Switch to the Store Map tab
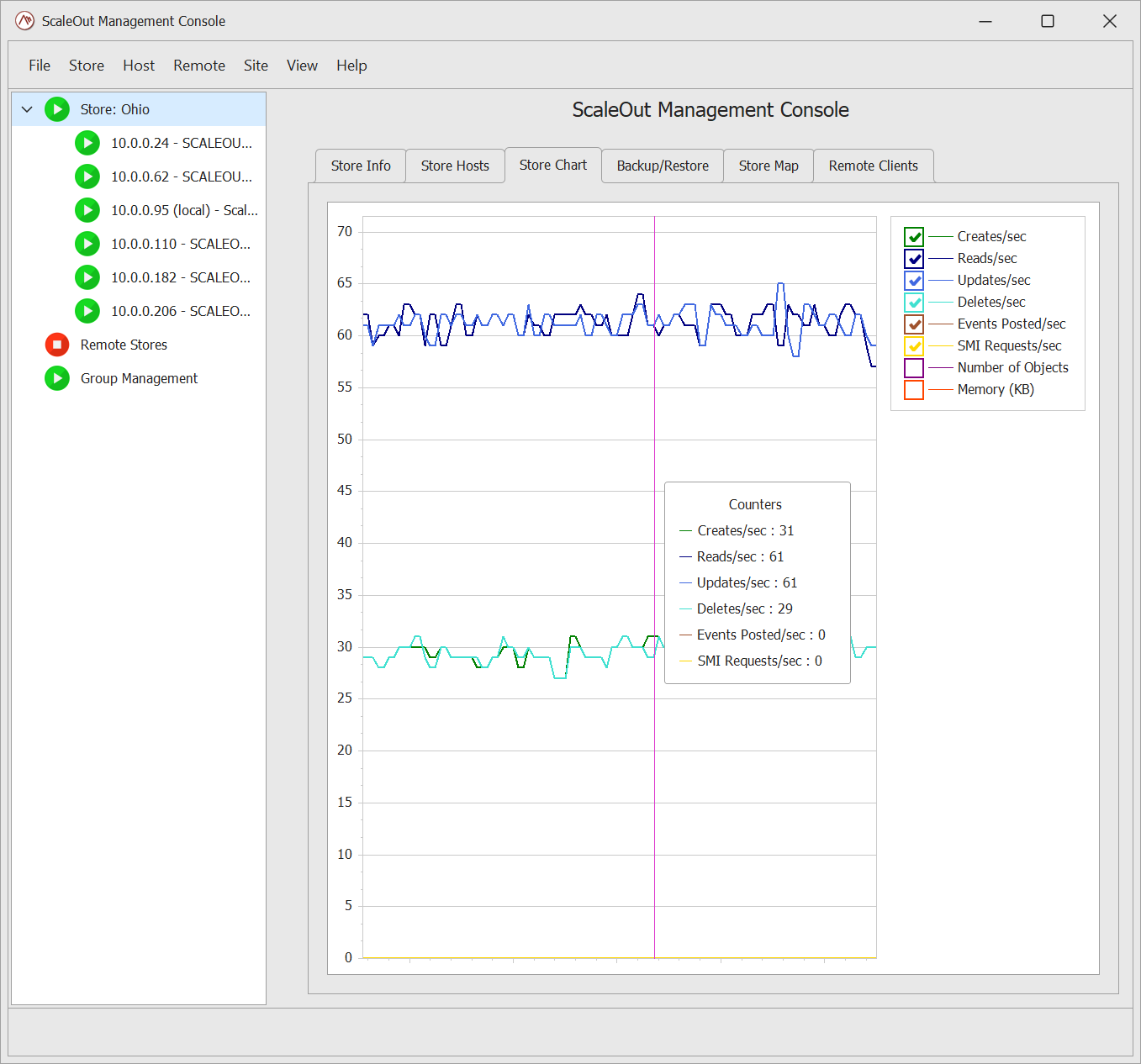This screenshot has width=1141, height=1064. pyautogui.click(x=769, y=166)
